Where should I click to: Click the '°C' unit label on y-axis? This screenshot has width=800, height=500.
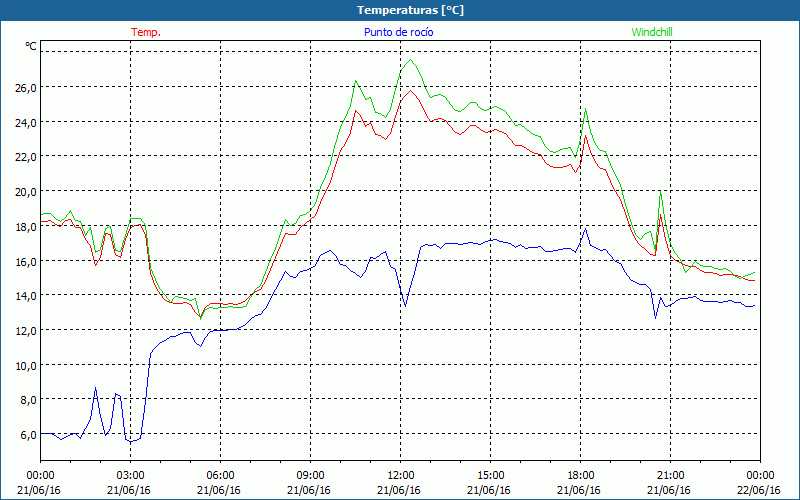click(31, 46)
